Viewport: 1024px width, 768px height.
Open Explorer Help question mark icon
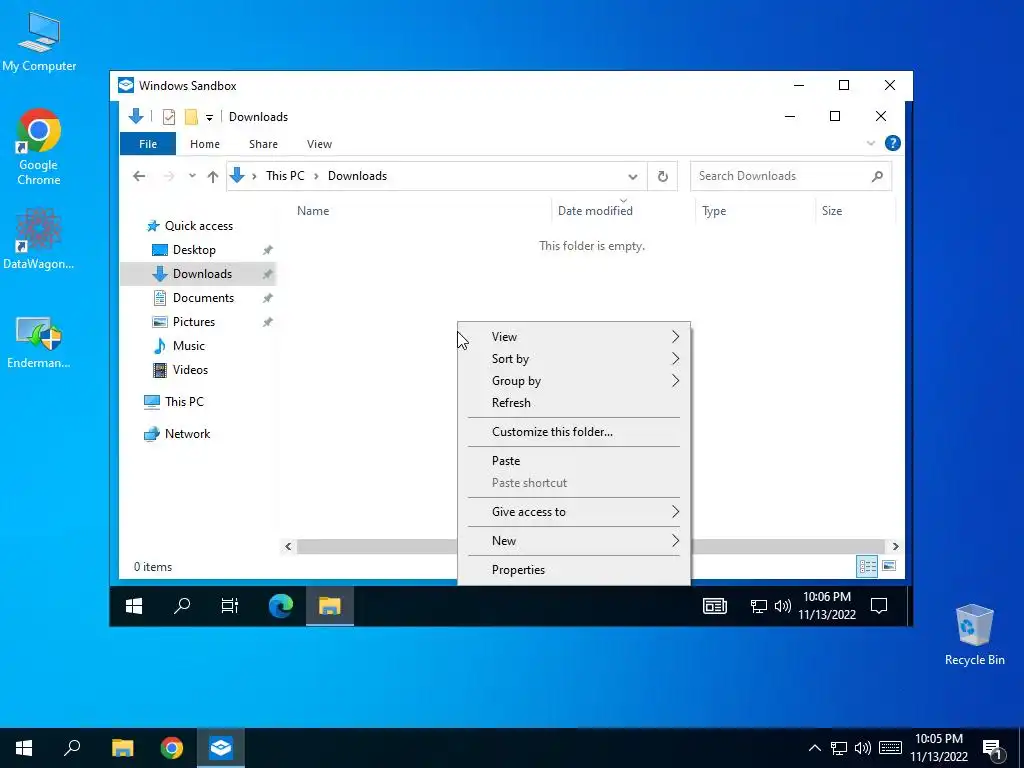pos(893,143)
